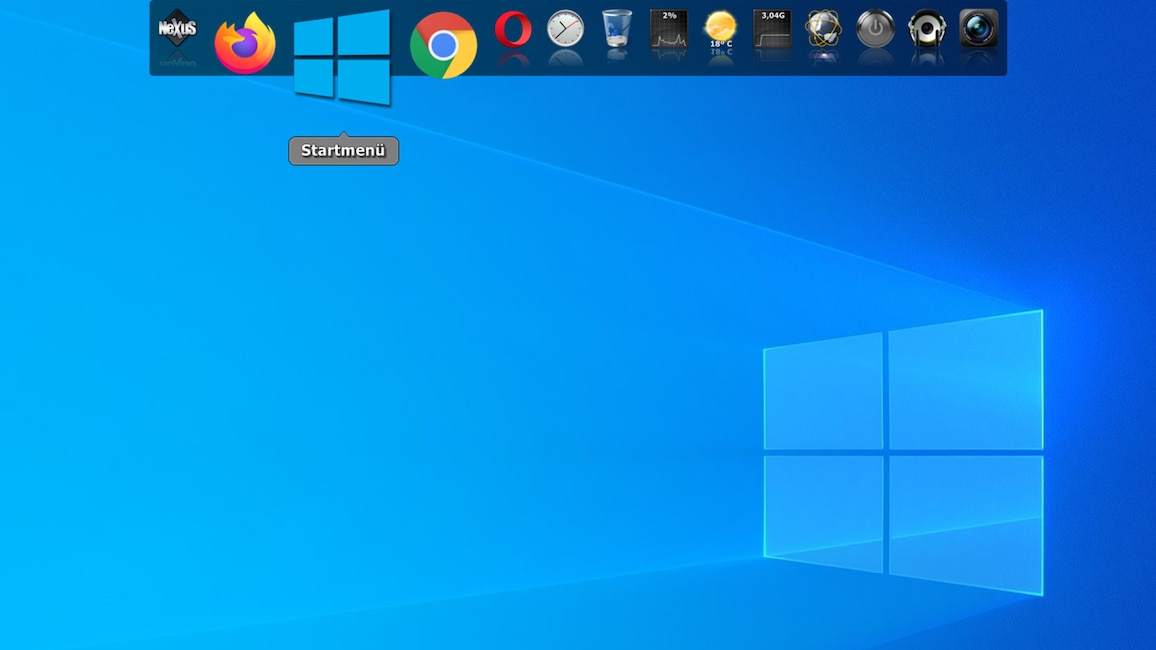
Task: Click the RAM meter showing 3,04G
Action: click(772, 29)
